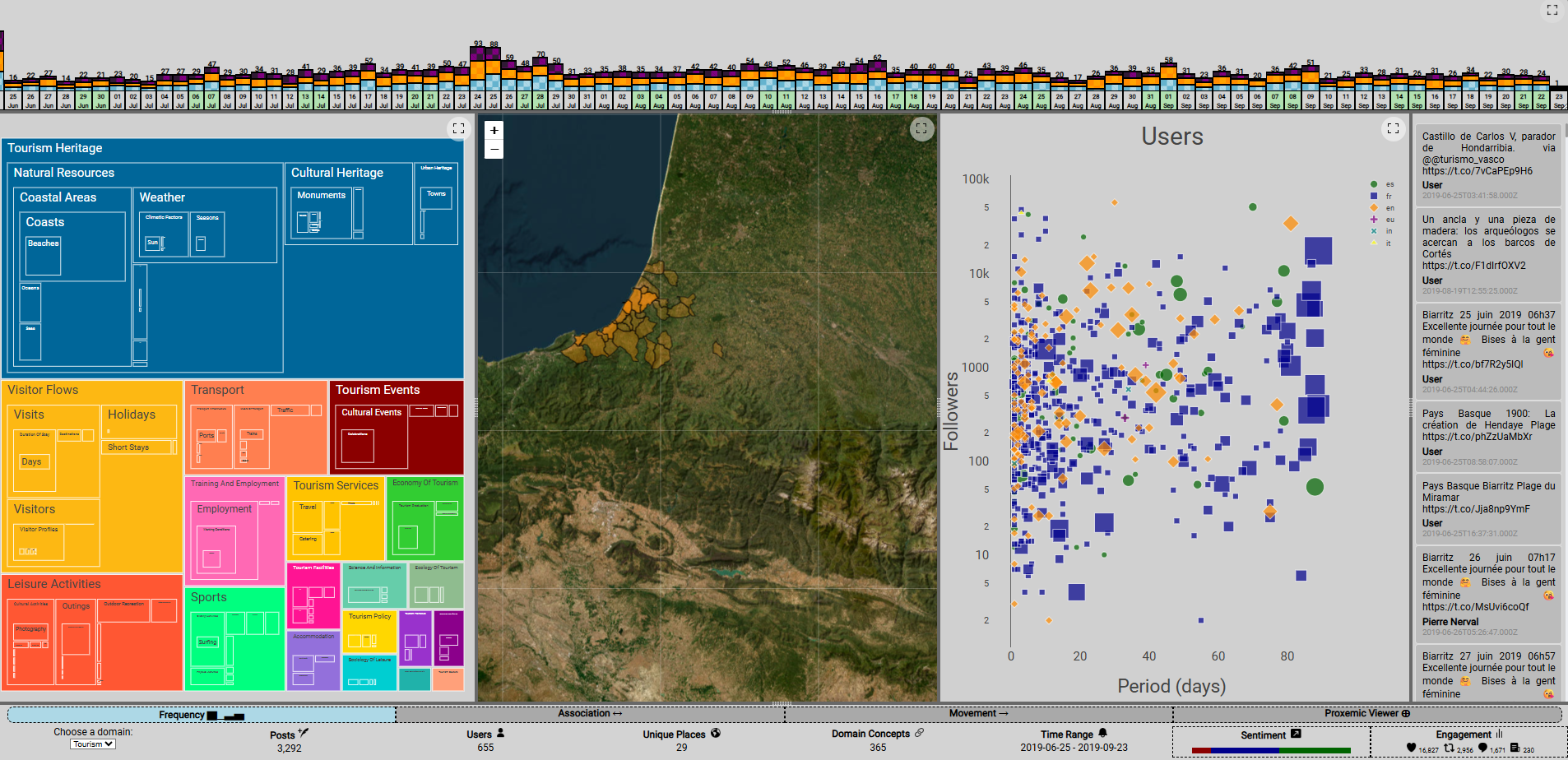Expand the treemap panel to fullscreen
This screenshot has height=760, width=1568.
458,128
